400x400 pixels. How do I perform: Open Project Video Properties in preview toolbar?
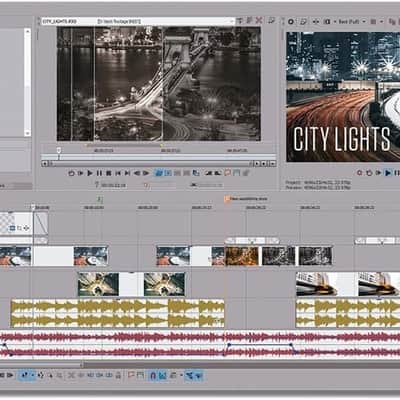pyautogui.click(x=291, y=22)
